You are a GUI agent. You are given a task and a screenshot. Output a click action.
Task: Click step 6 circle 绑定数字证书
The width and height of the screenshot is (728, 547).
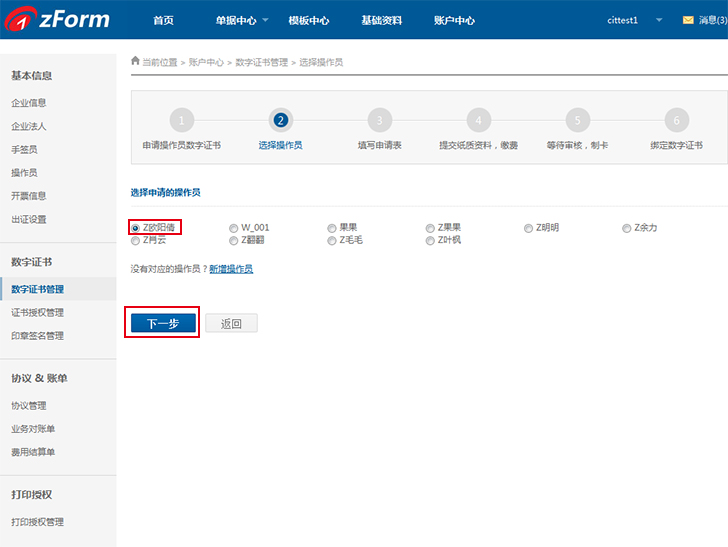(676, 120)
